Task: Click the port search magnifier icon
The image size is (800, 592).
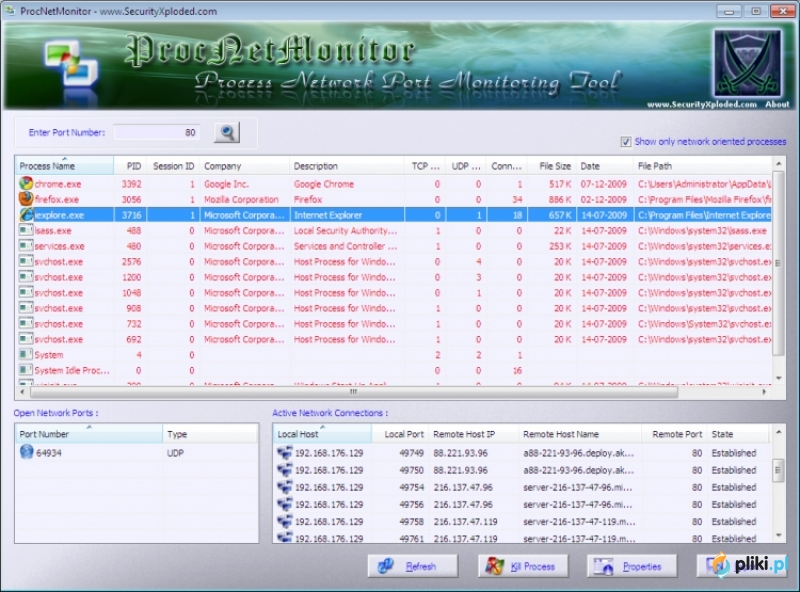Action: 227,133
